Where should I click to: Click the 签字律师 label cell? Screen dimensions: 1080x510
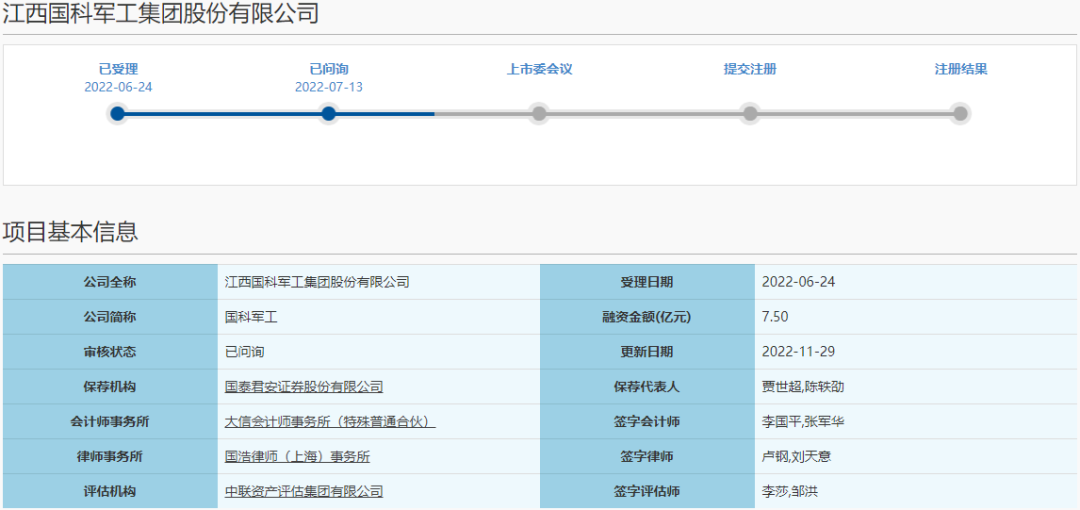(x=647, y=457)
